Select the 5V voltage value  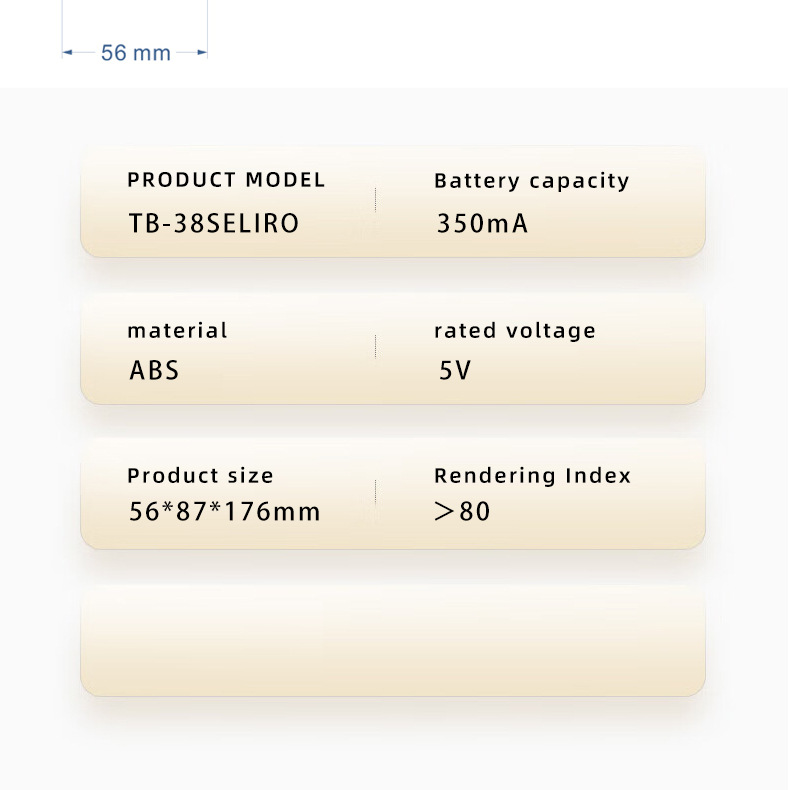(454, 371)
